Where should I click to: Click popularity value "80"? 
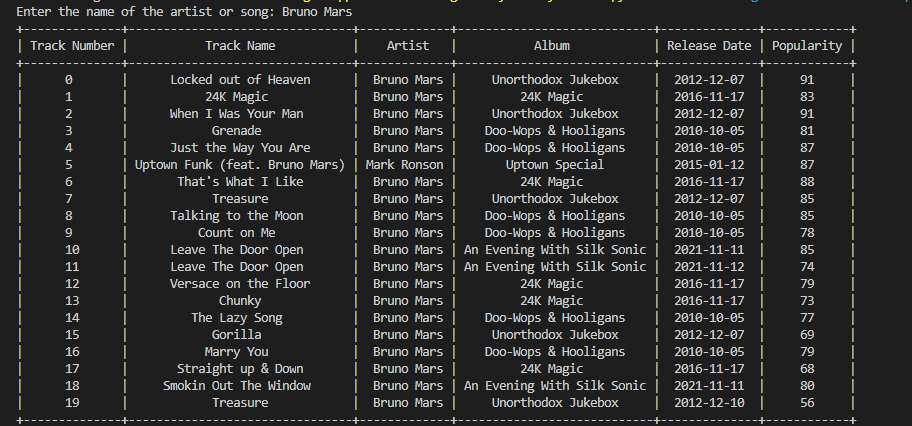(807, 385)
